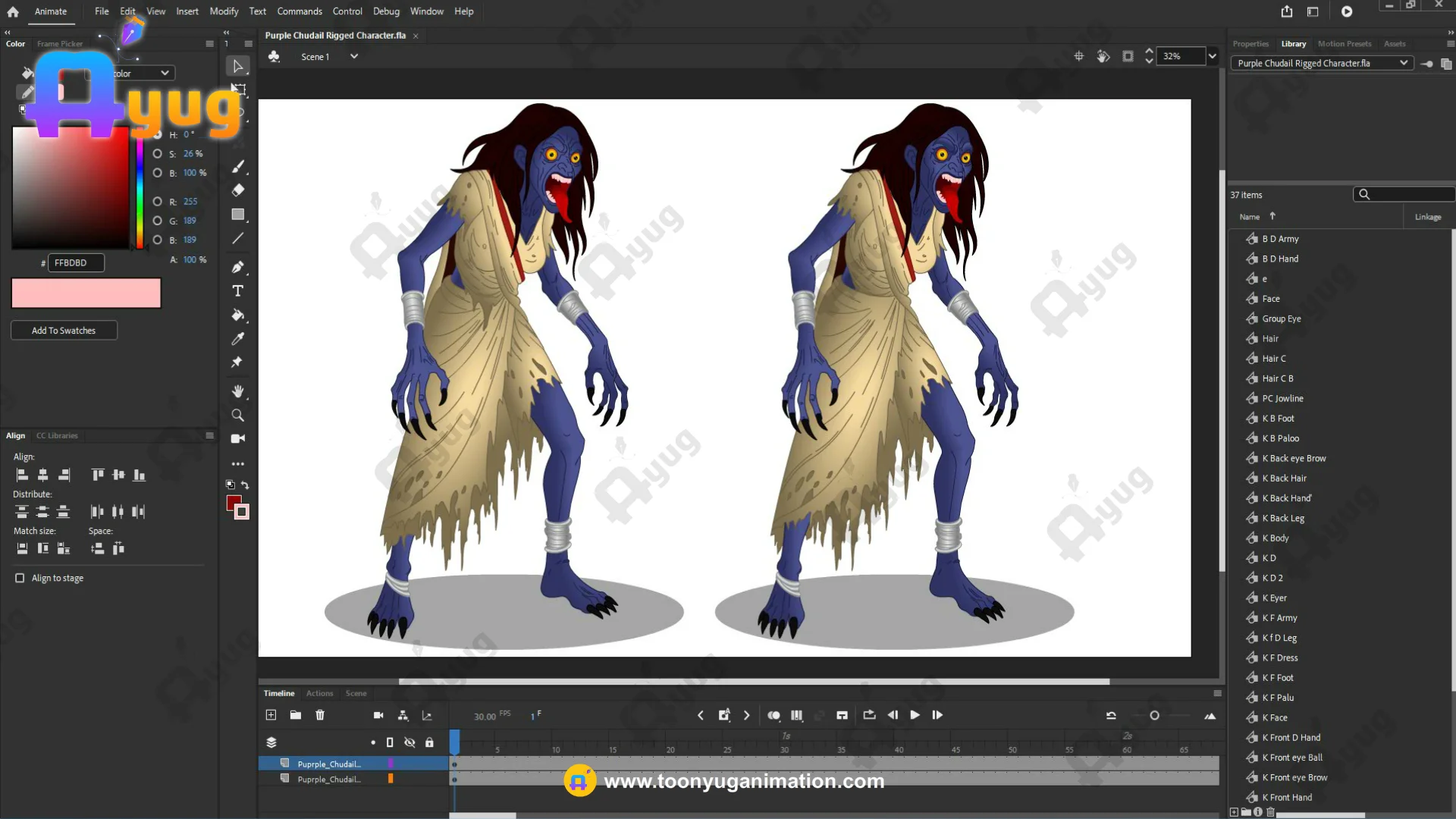Switch to the Properties tab
Image resolution: width=1456 pixels, height=819 pixels.
point(1250,44)
